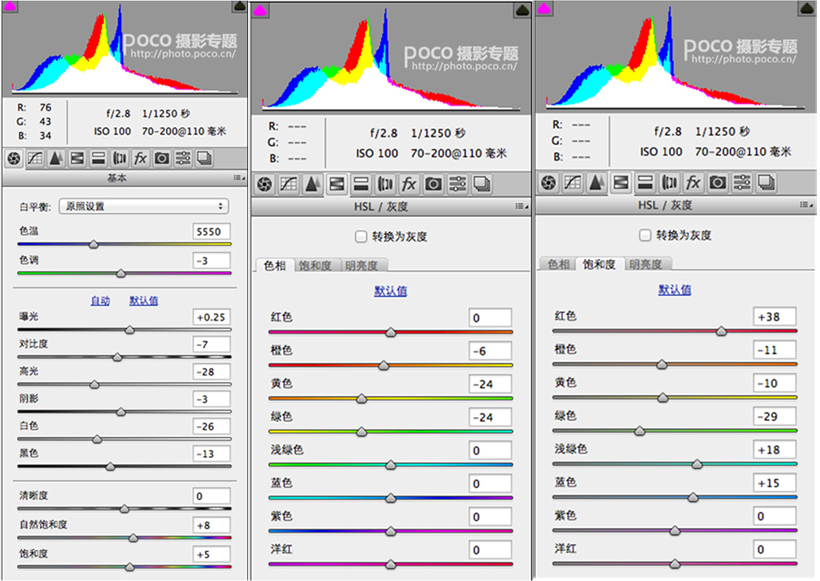Open Presets icon in middle panel
820x581 pixels.
pyautogui.click(x=458, y=184)
